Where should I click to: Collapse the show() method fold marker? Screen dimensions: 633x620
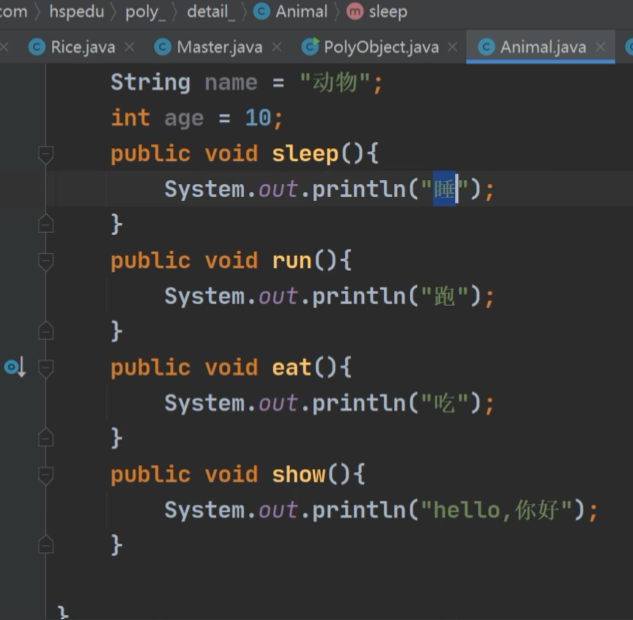coord(46,475)
